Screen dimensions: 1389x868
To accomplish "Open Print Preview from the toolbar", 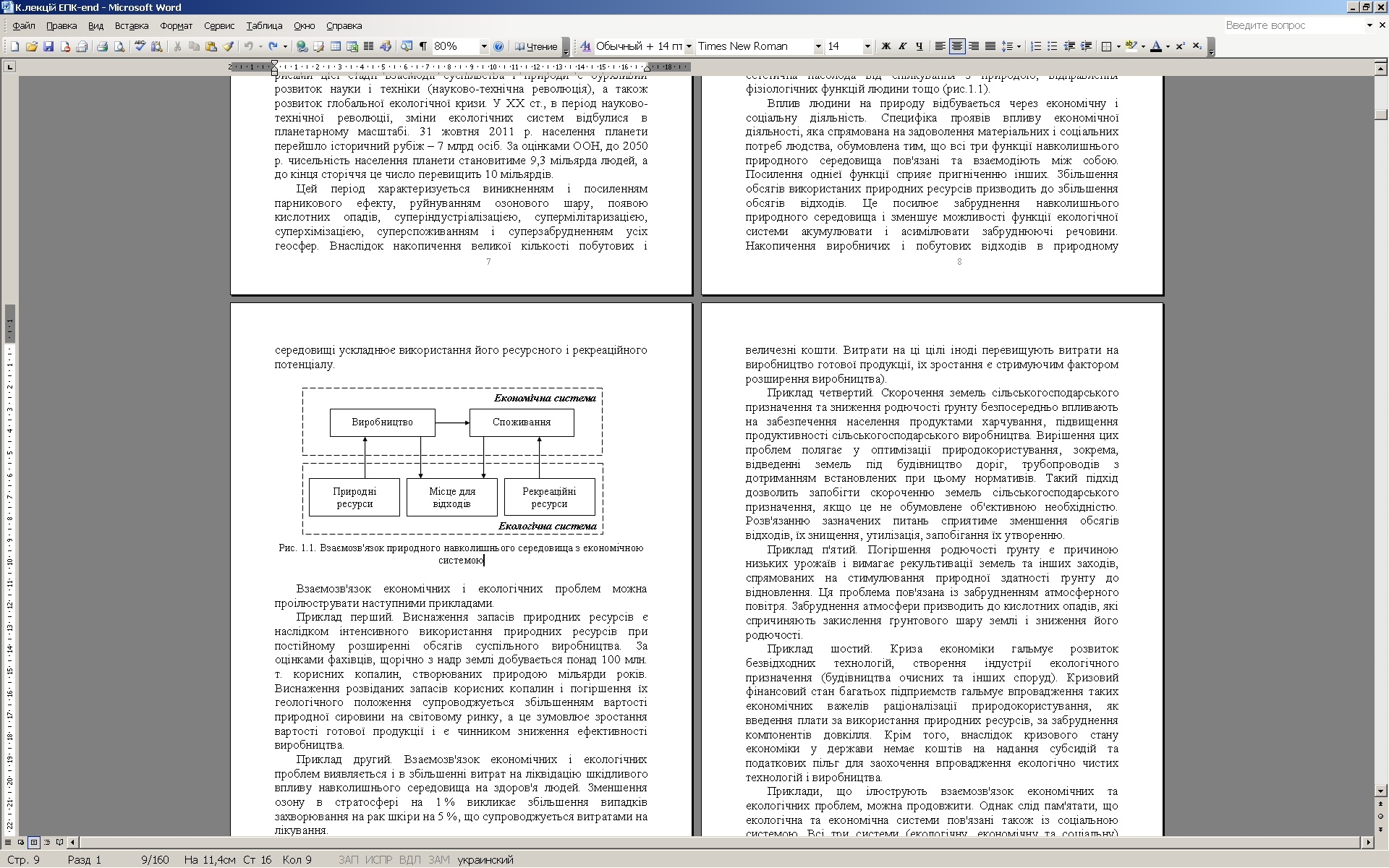I will coord(119,46).
